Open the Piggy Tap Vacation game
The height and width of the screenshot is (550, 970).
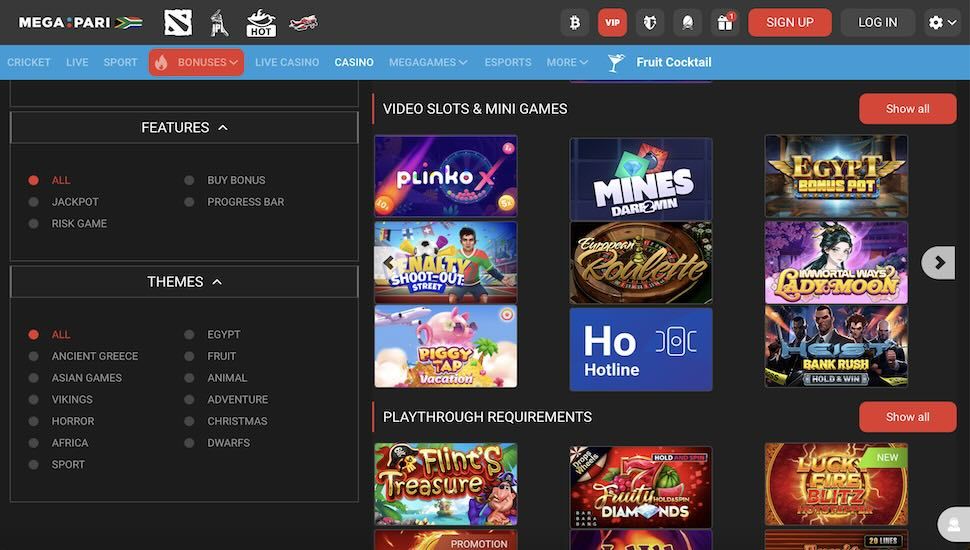pyautogui.click(x=446, y=346)
